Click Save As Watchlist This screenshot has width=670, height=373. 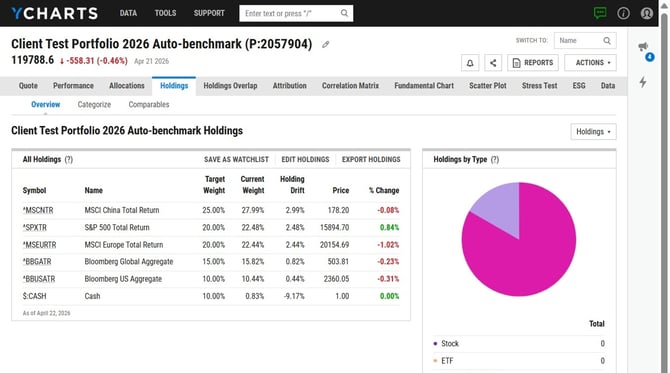click(236, 159)
